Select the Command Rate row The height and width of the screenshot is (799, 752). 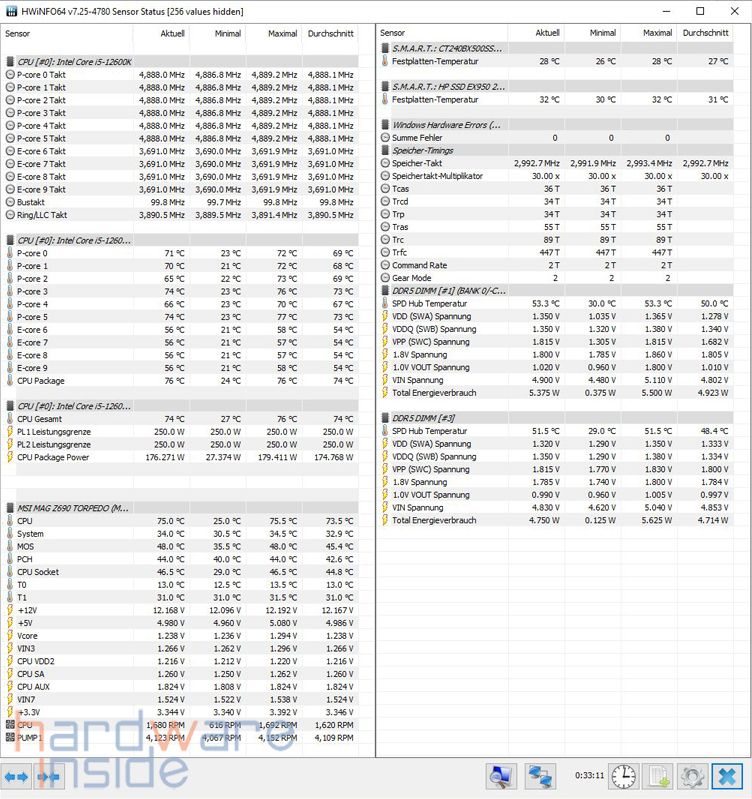point(555,265)
